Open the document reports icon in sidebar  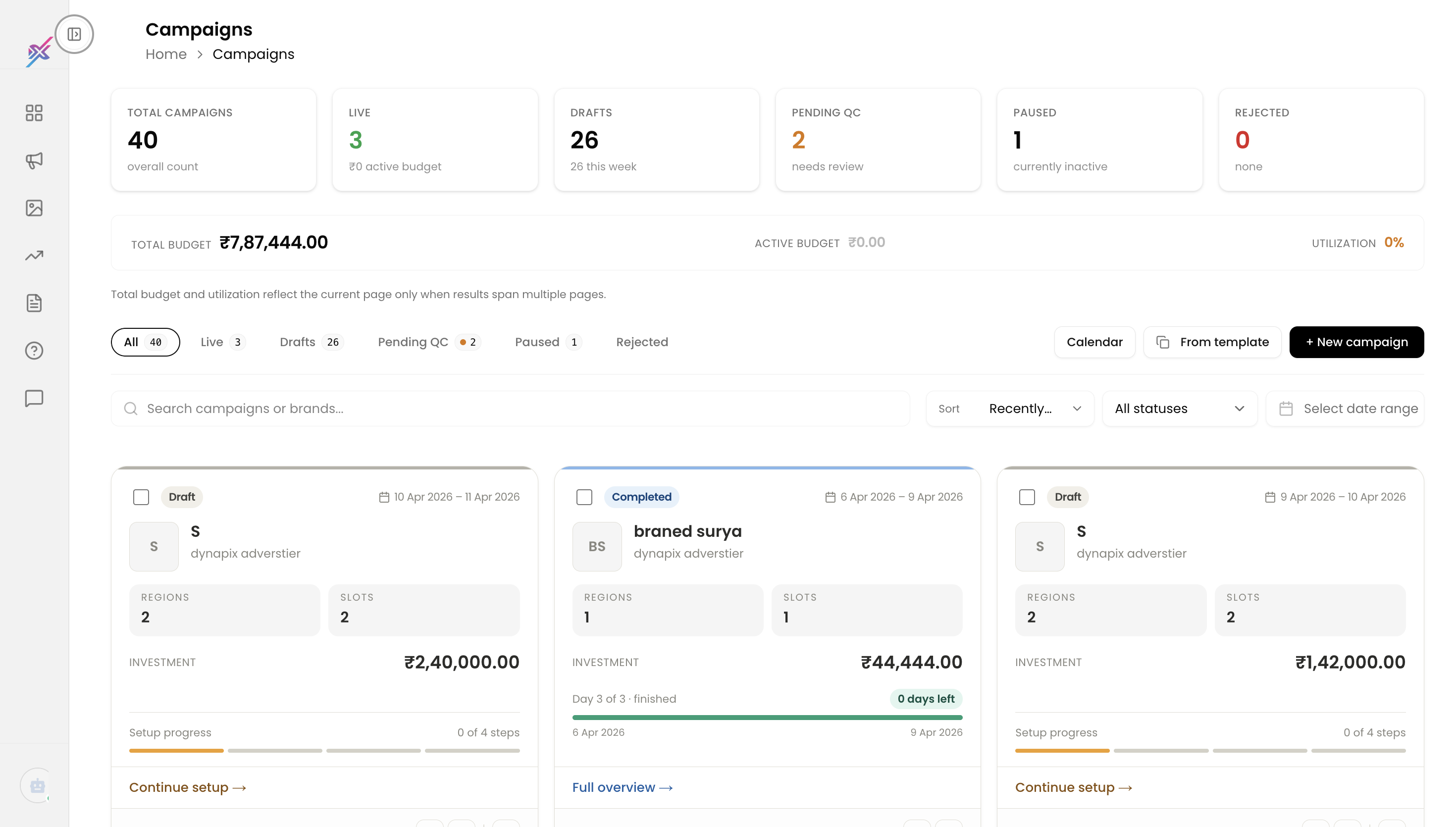click(x=34, y=303)
